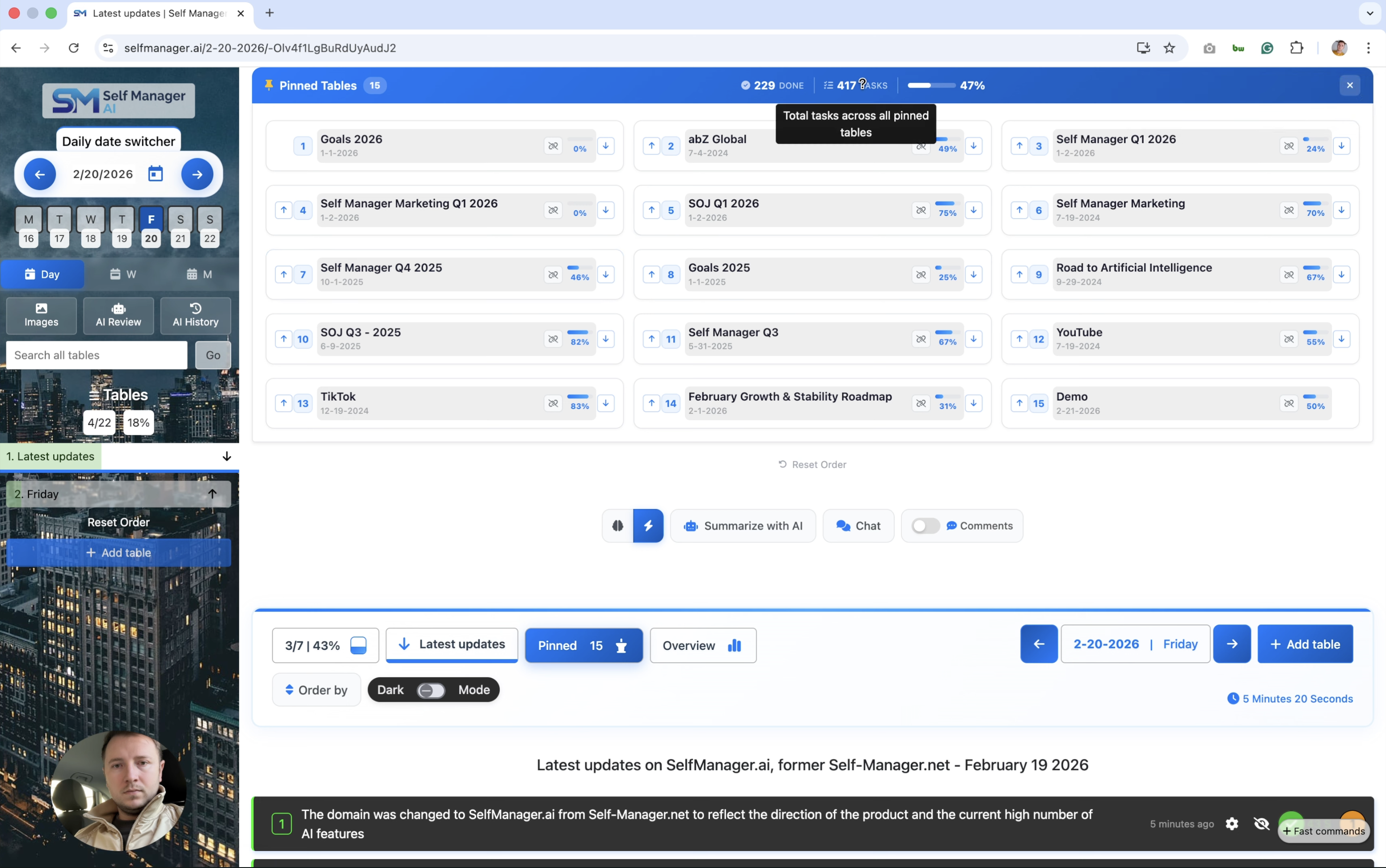Click the lightning bolt button
Viewport: 1386px width, 868px height.
(x=648, y=525)
